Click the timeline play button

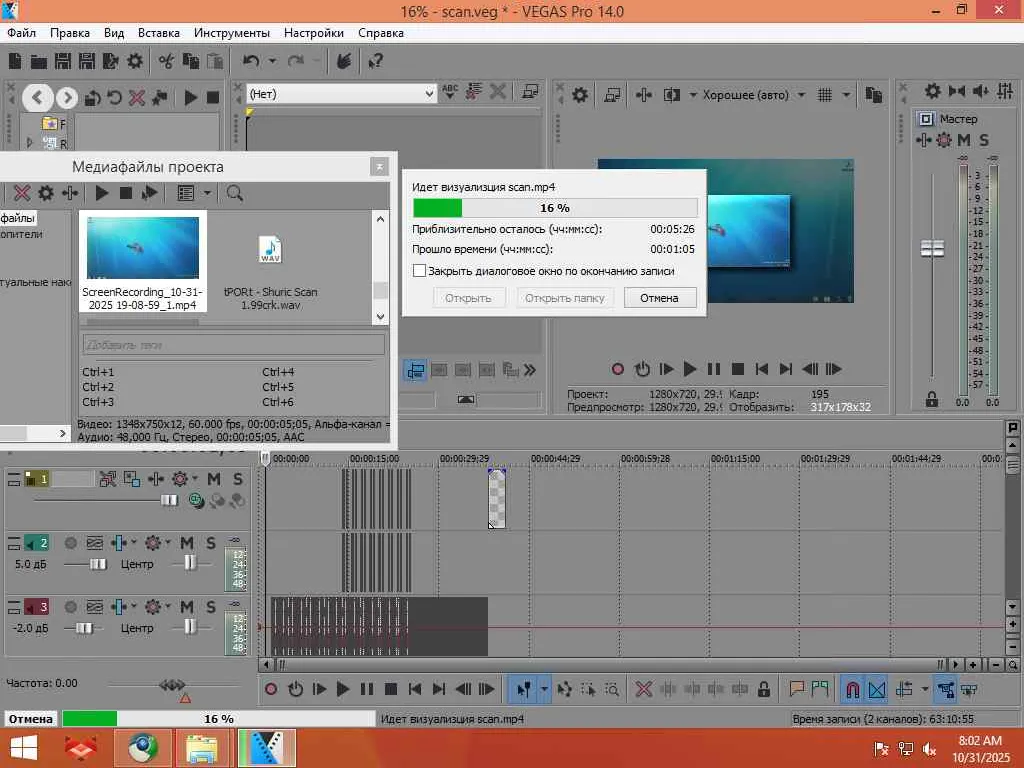point(342,689)
